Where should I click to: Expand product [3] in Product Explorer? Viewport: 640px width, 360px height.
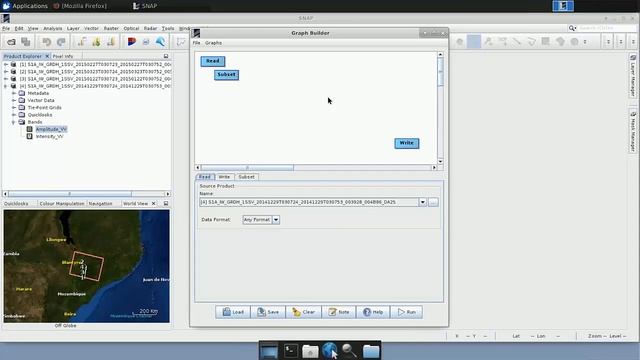point(6,79)
